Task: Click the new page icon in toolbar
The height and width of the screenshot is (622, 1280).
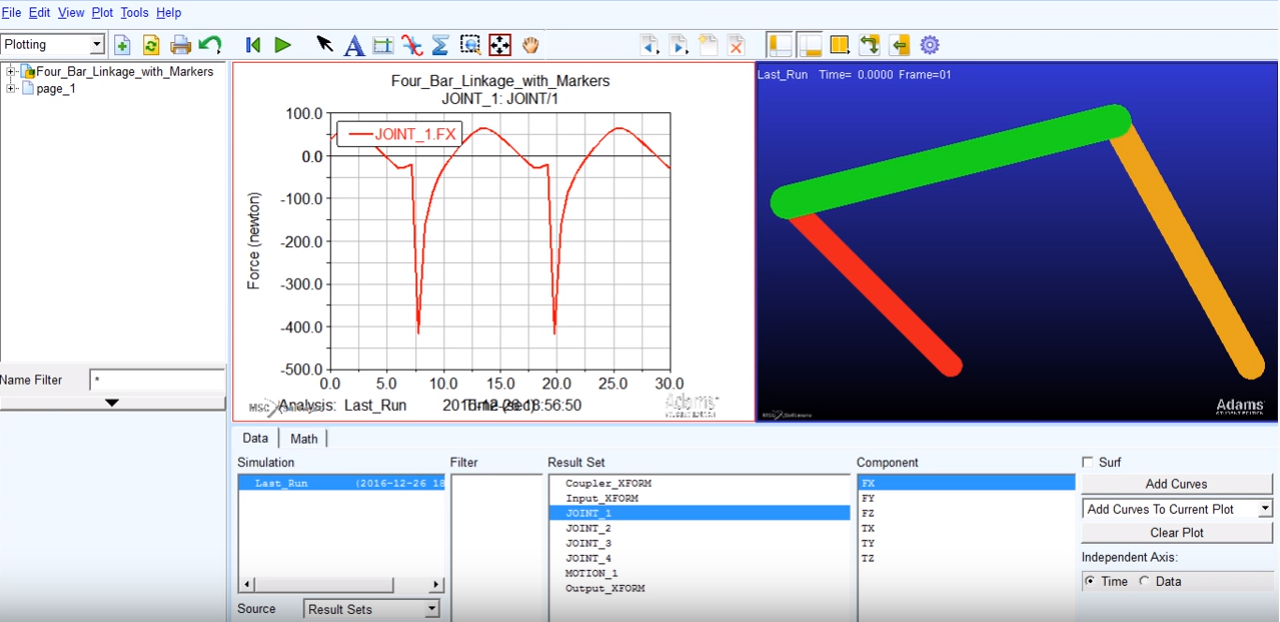Action: pos(122,45)
